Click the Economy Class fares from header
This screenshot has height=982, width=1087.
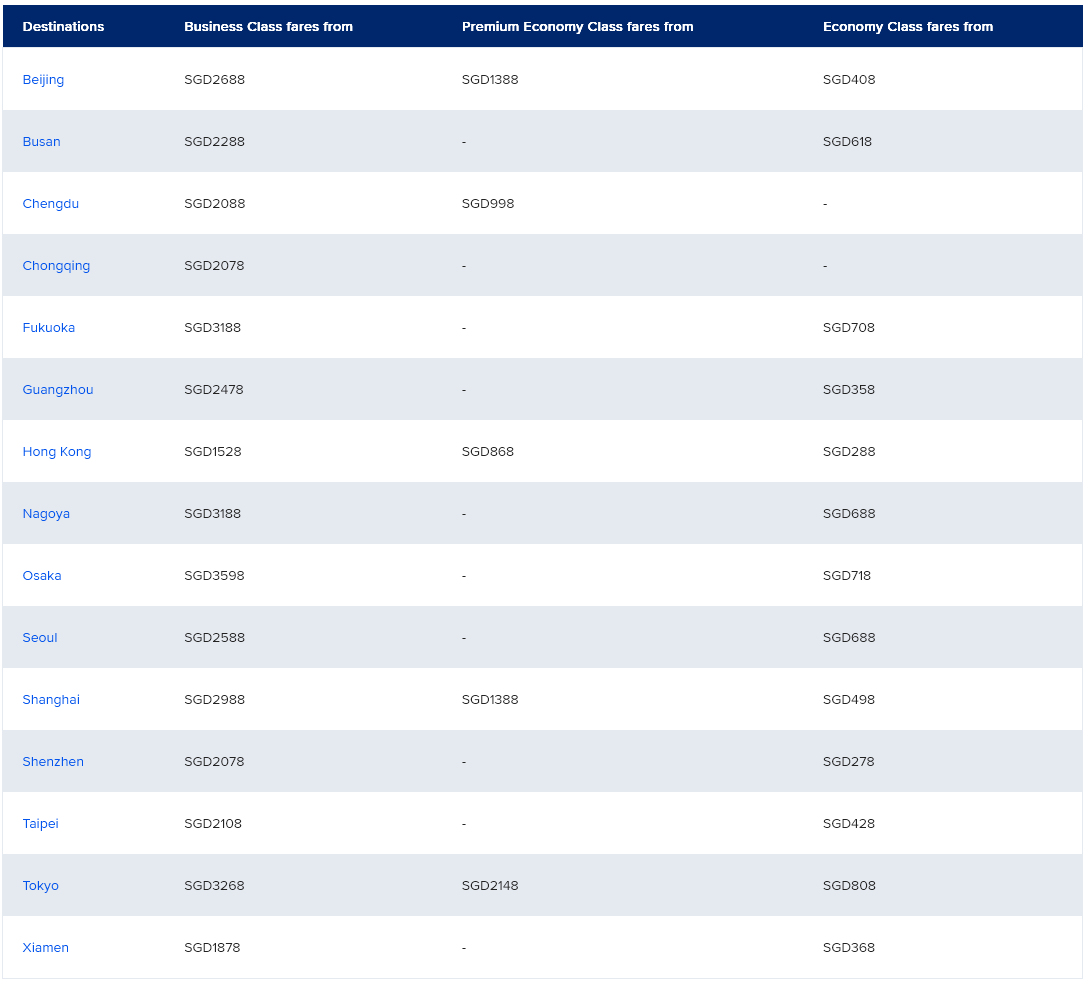click(x=907, y=27)
